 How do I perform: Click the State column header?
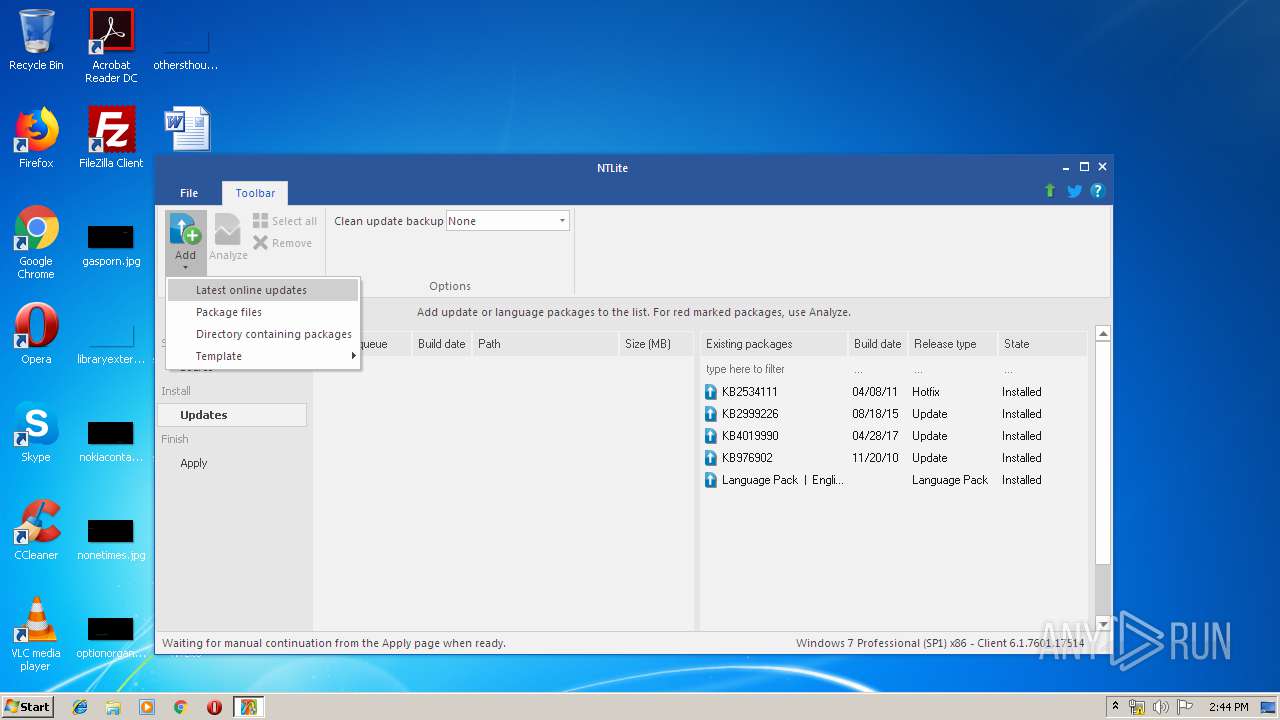pos(1041,344)
